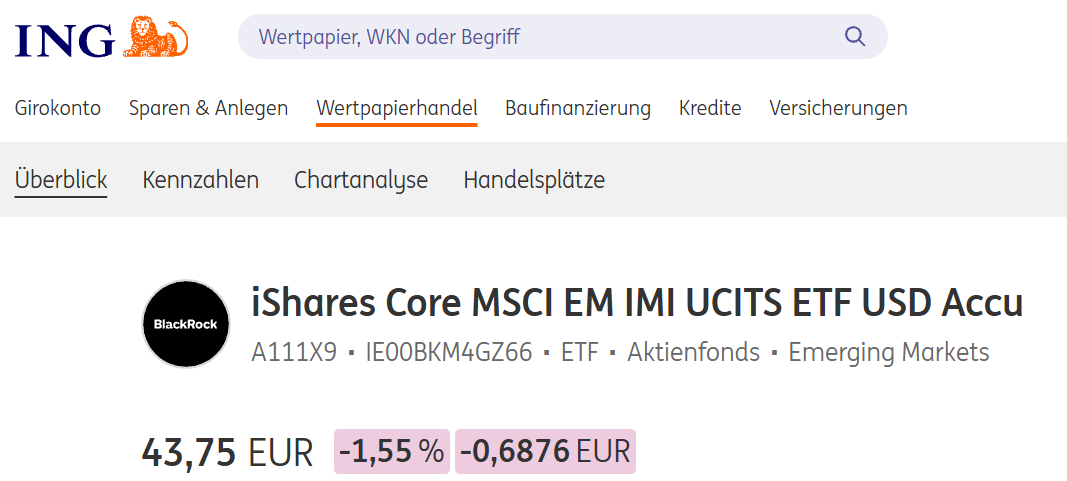Select Wertpapierhandel in main navigation

(396, 108)
